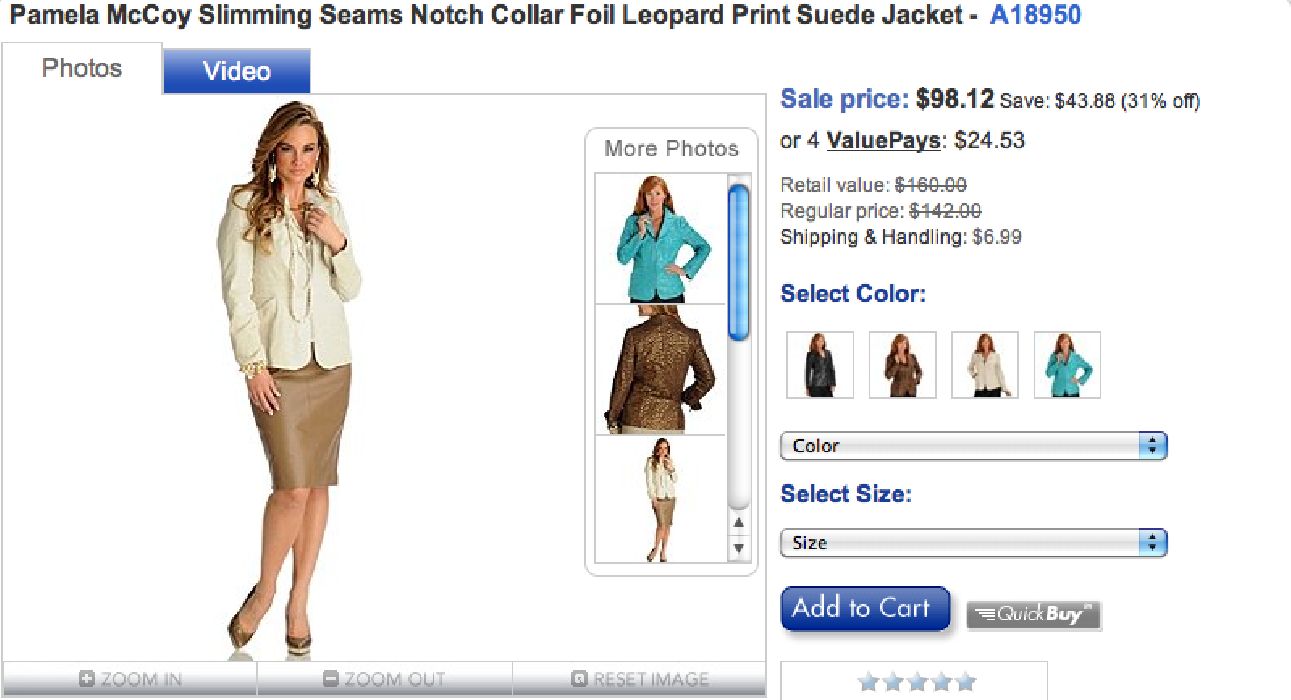Open the Color dropdown menu
The height and width of the screenshot is (700, 1291).
coord(973,446)
